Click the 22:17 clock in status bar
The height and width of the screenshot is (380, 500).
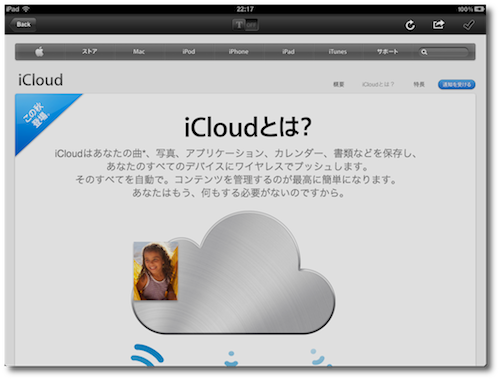point(245,9)
